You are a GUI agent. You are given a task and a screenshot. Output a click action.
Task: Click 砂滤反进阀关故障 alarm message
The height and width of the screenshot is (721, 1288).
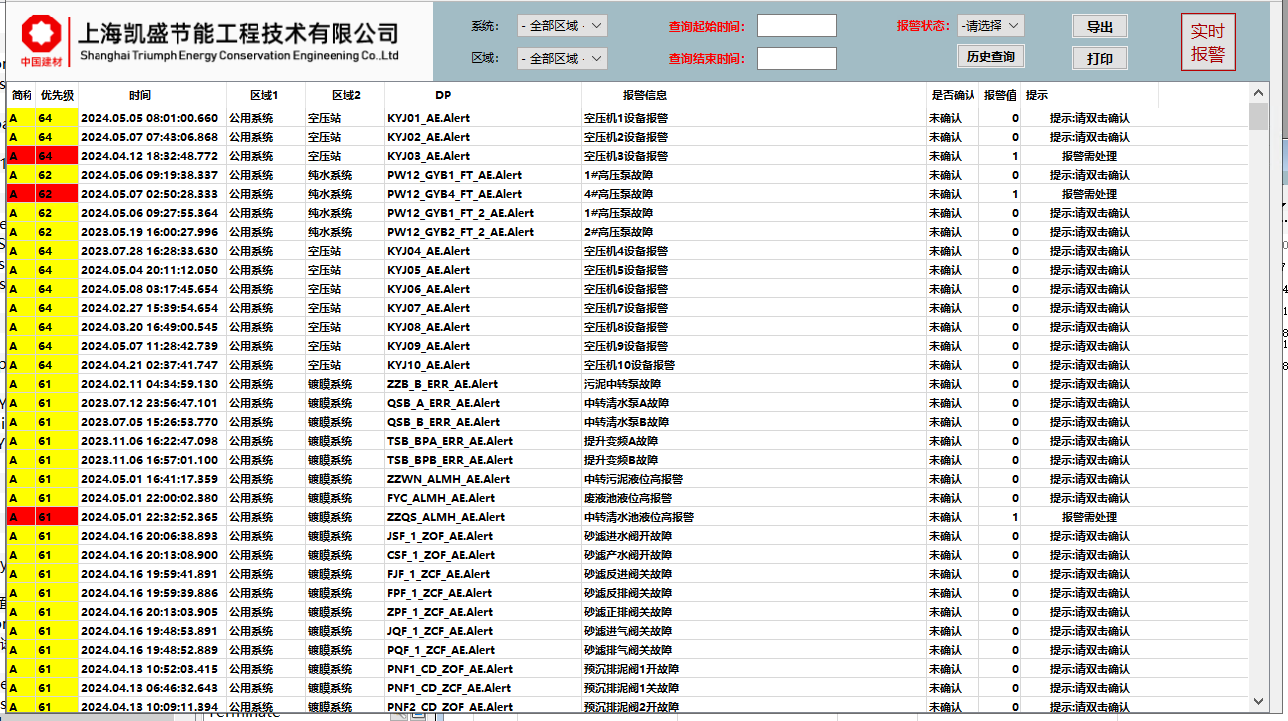click(628, 574)
